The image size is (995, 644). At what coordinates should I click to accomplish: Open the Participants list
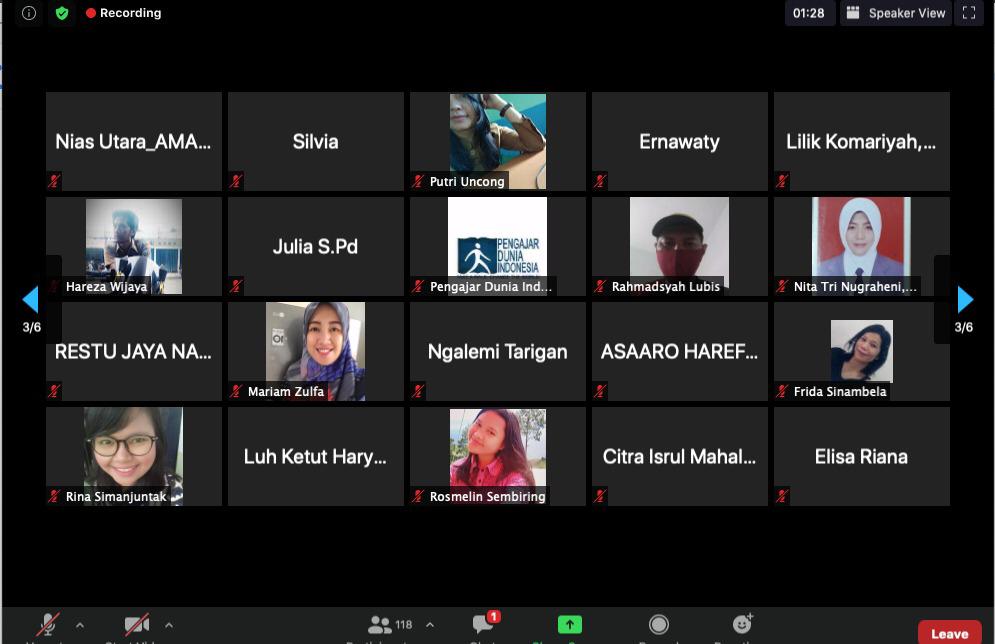(381, 626)
